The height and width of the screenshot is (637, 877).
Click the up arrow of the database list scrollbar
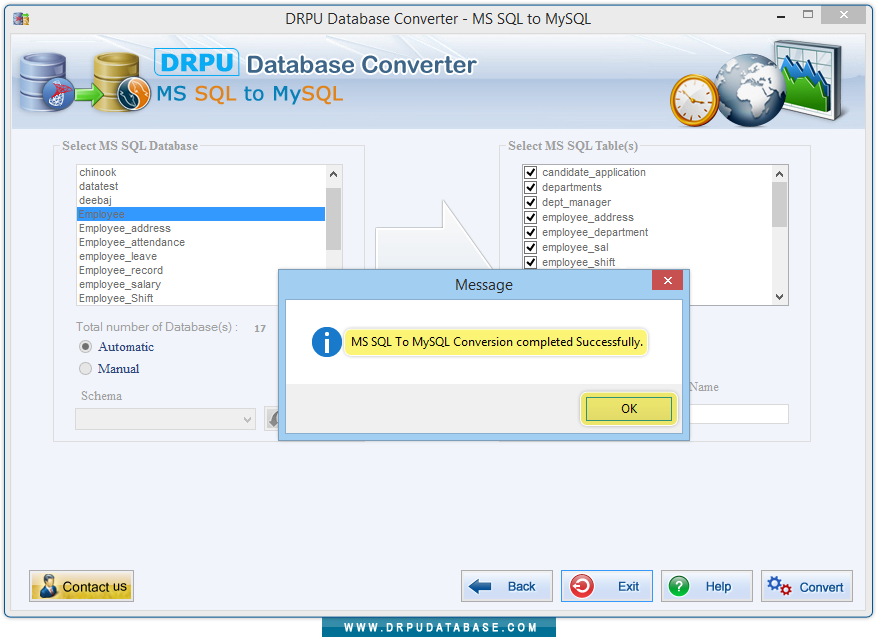(333, 174)
